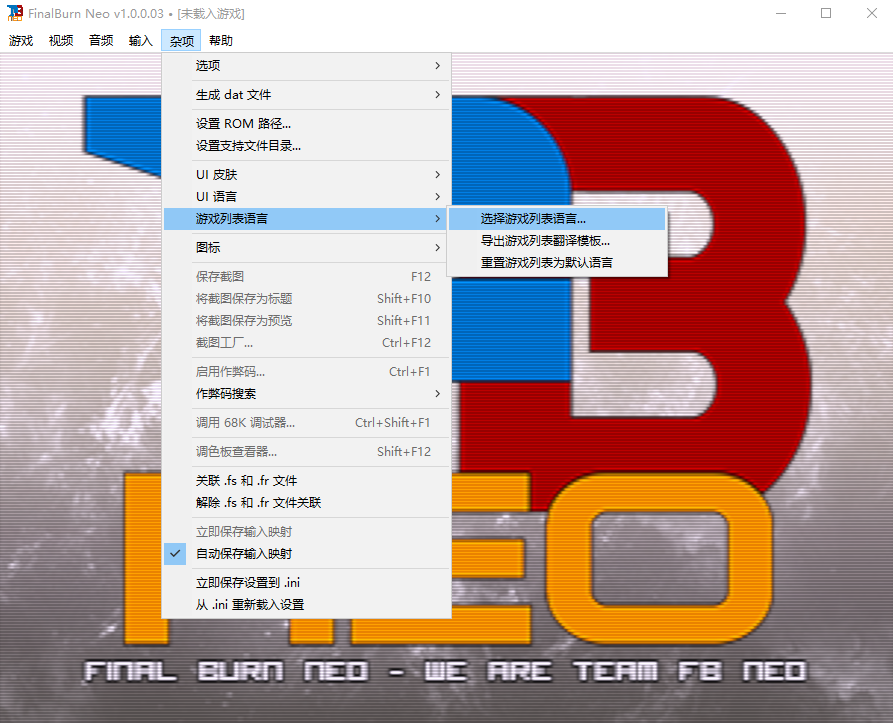Click 启用作弊码... entry
Viewport: 893px width, 723px height.
(x=306, y=372)
